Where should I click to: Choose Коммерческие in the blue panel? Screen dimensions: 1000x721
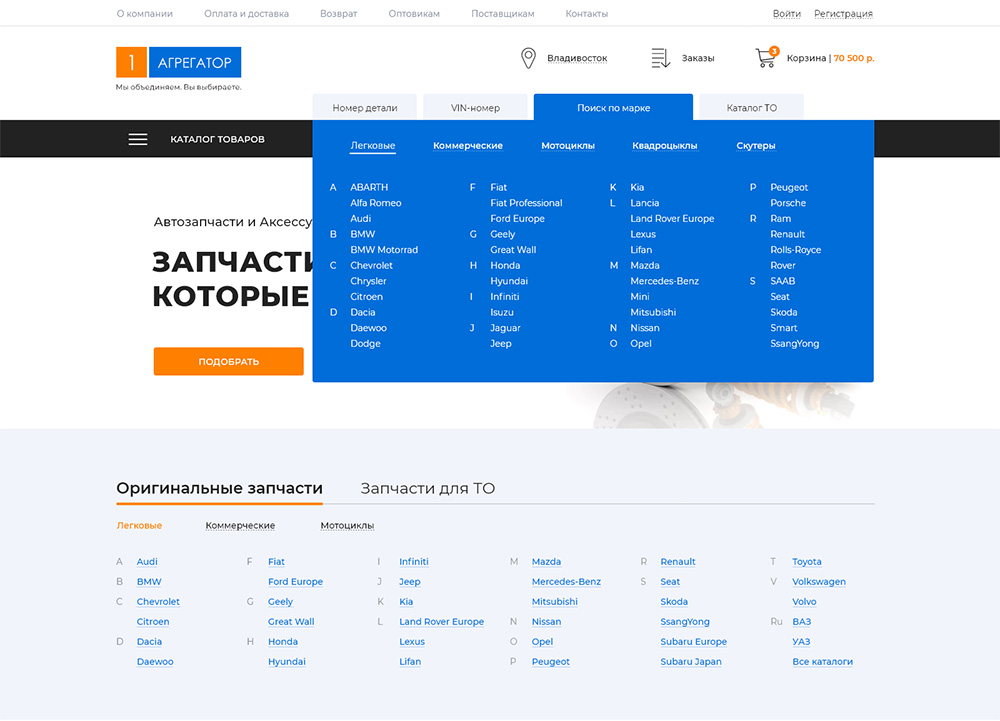[x=468, y=145]
